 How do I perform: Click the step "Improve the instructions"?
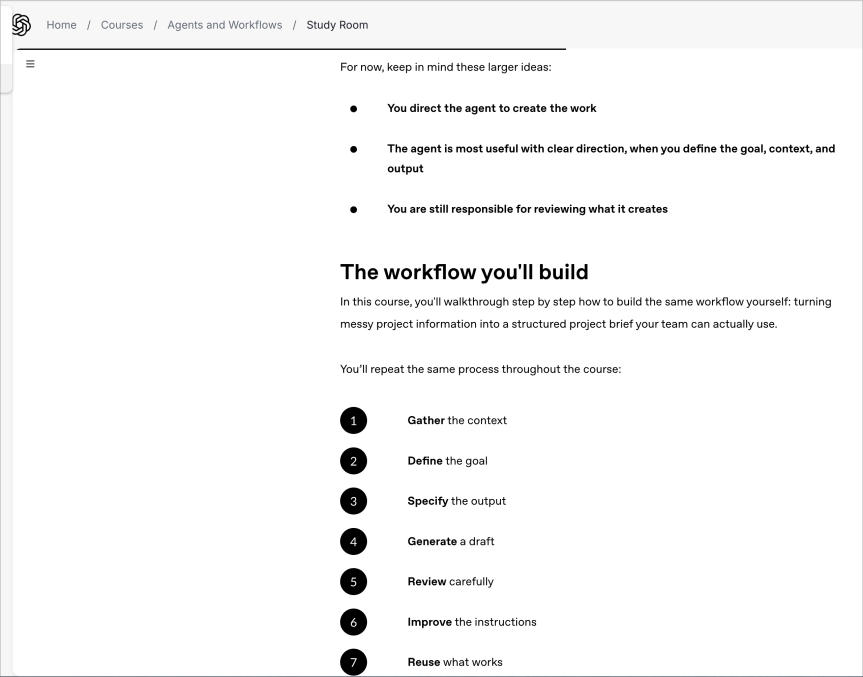pos(472,622)
